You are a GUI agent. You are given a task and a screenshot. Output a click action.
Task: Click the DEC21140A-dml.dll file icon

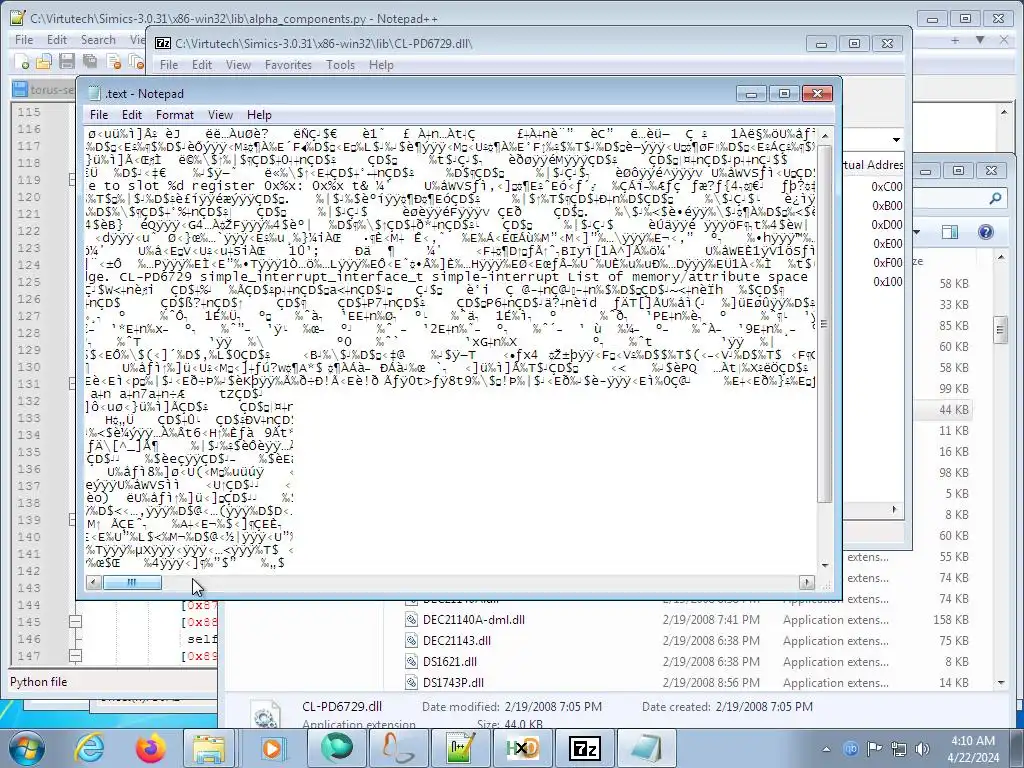click(x=411, y=620)
